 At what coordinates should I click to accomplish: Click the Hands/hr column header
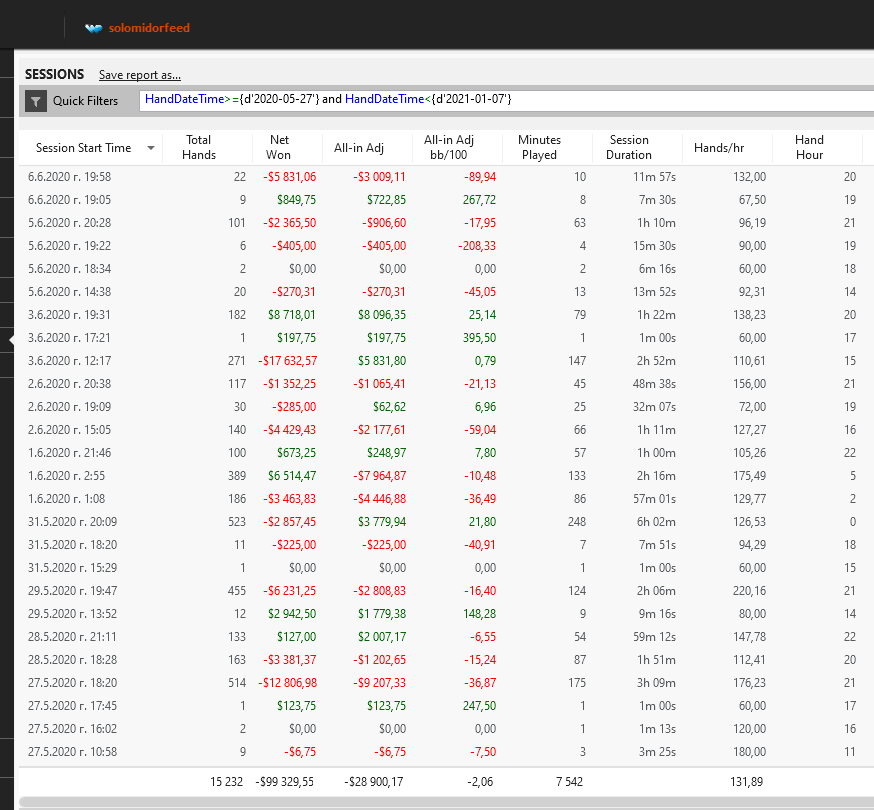click(719, 148)
